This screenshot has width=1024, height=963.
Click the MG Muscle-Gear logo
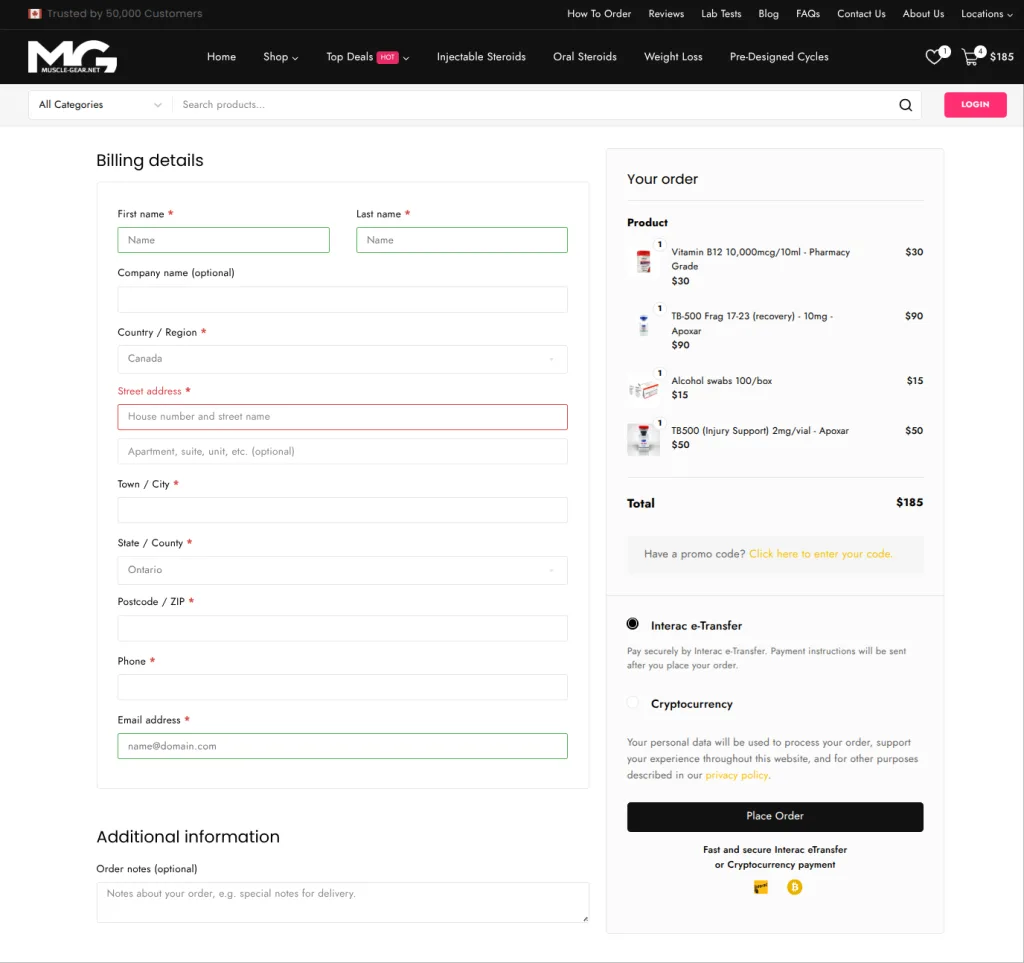coord(72,57)
